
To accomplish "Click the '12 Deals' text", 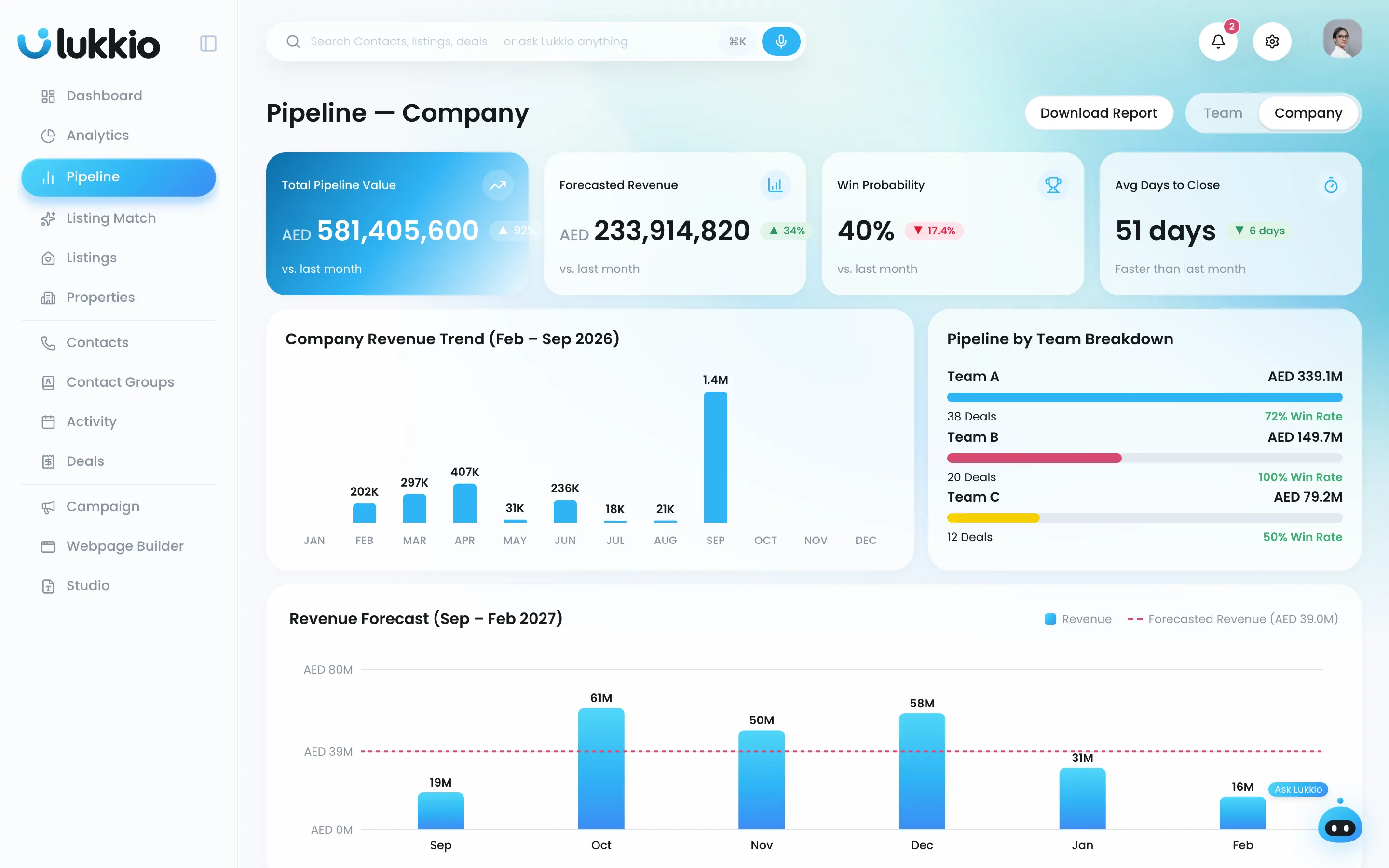I will (x=969, y=537).
